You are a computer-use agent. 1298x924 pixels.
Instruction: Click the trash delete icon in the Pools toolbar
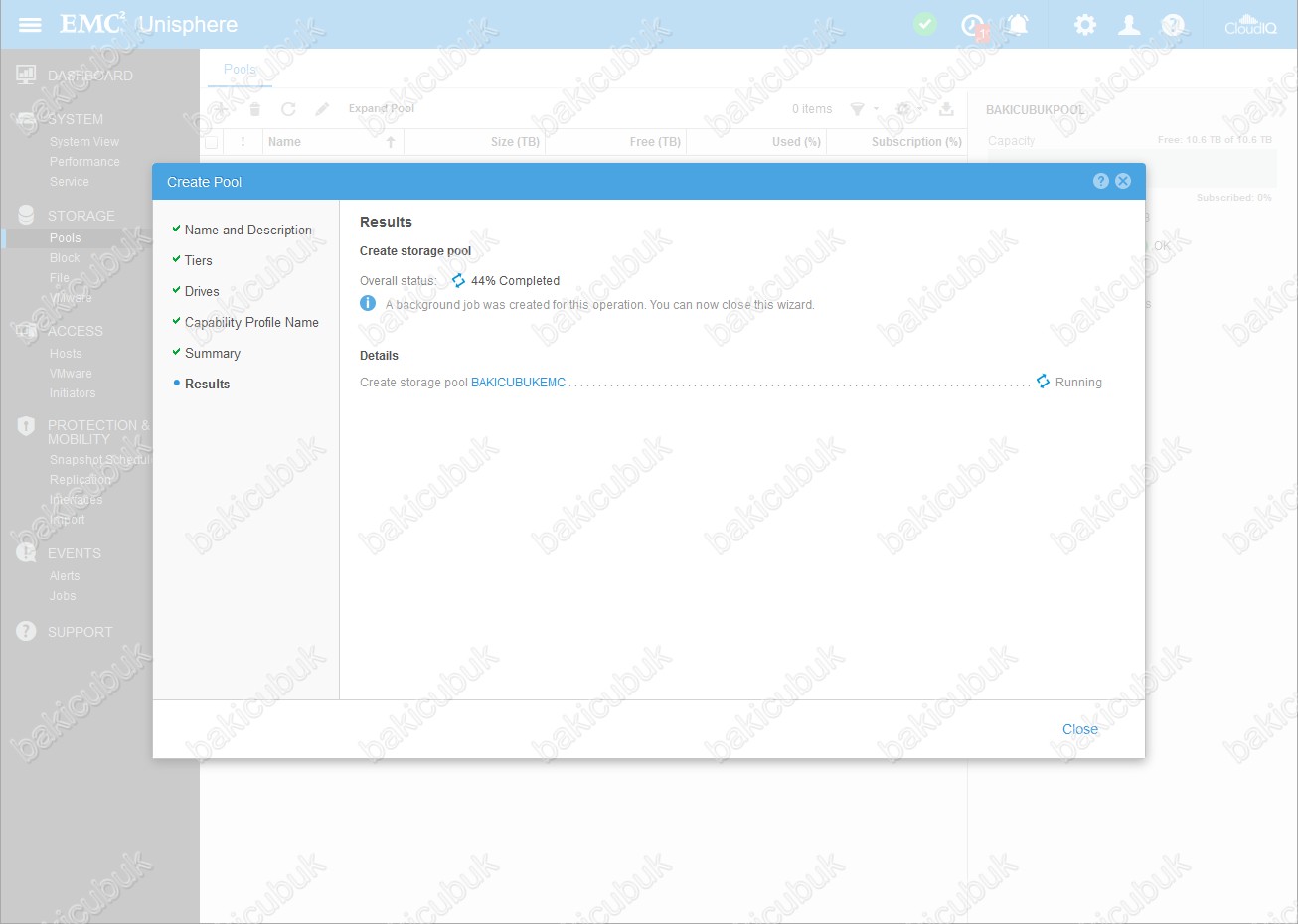click(x=254, y=109)
